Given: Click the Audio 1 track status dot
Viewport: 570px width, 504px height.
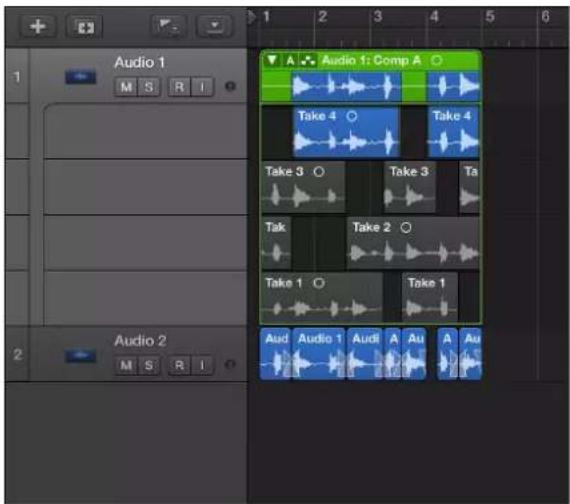Looking at the screenshot, I should click(230, 86).
